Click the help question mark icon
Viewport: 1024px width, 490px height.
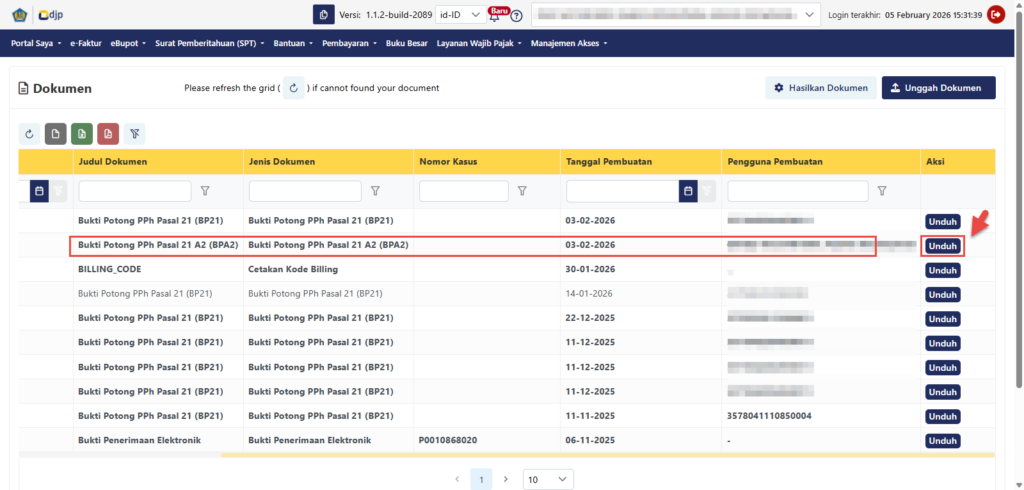coord(516,16)
